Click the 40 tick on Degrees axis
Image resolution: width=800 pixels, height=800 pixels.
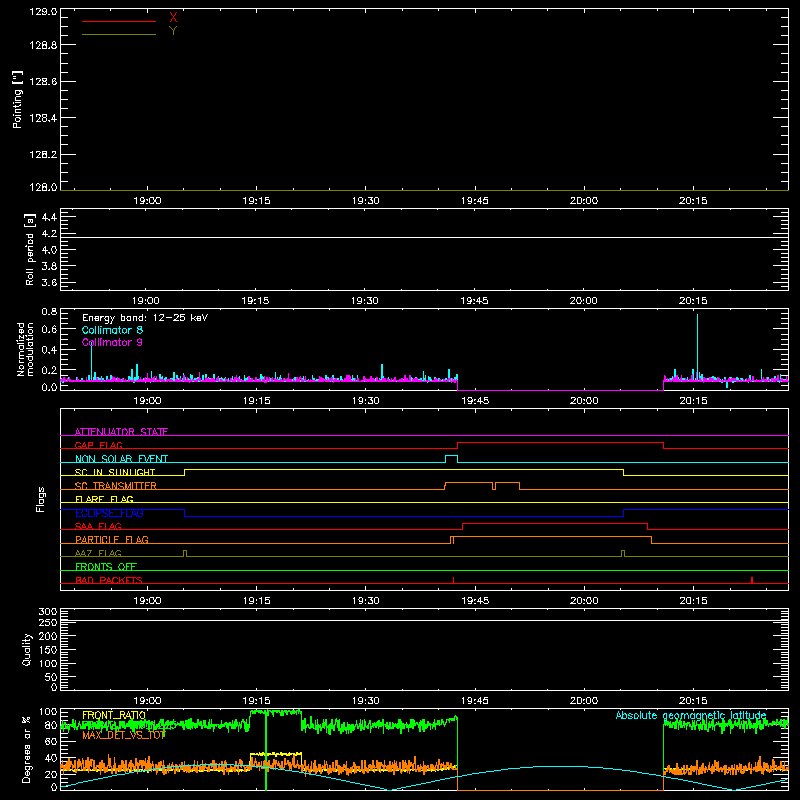click(x=51, y=758)
